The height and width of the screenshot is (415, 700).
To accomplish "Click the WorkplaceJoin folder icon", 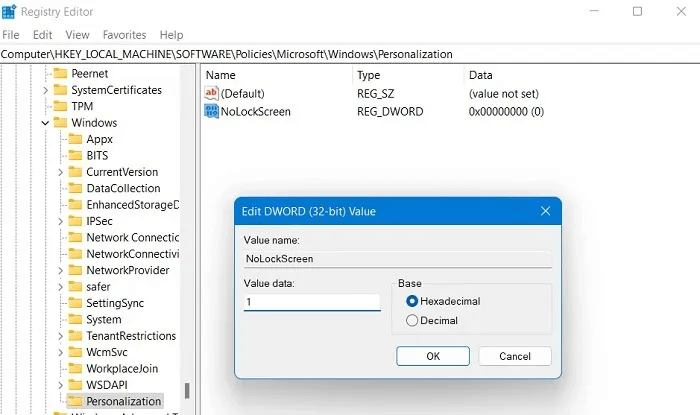I will (75, 369).
